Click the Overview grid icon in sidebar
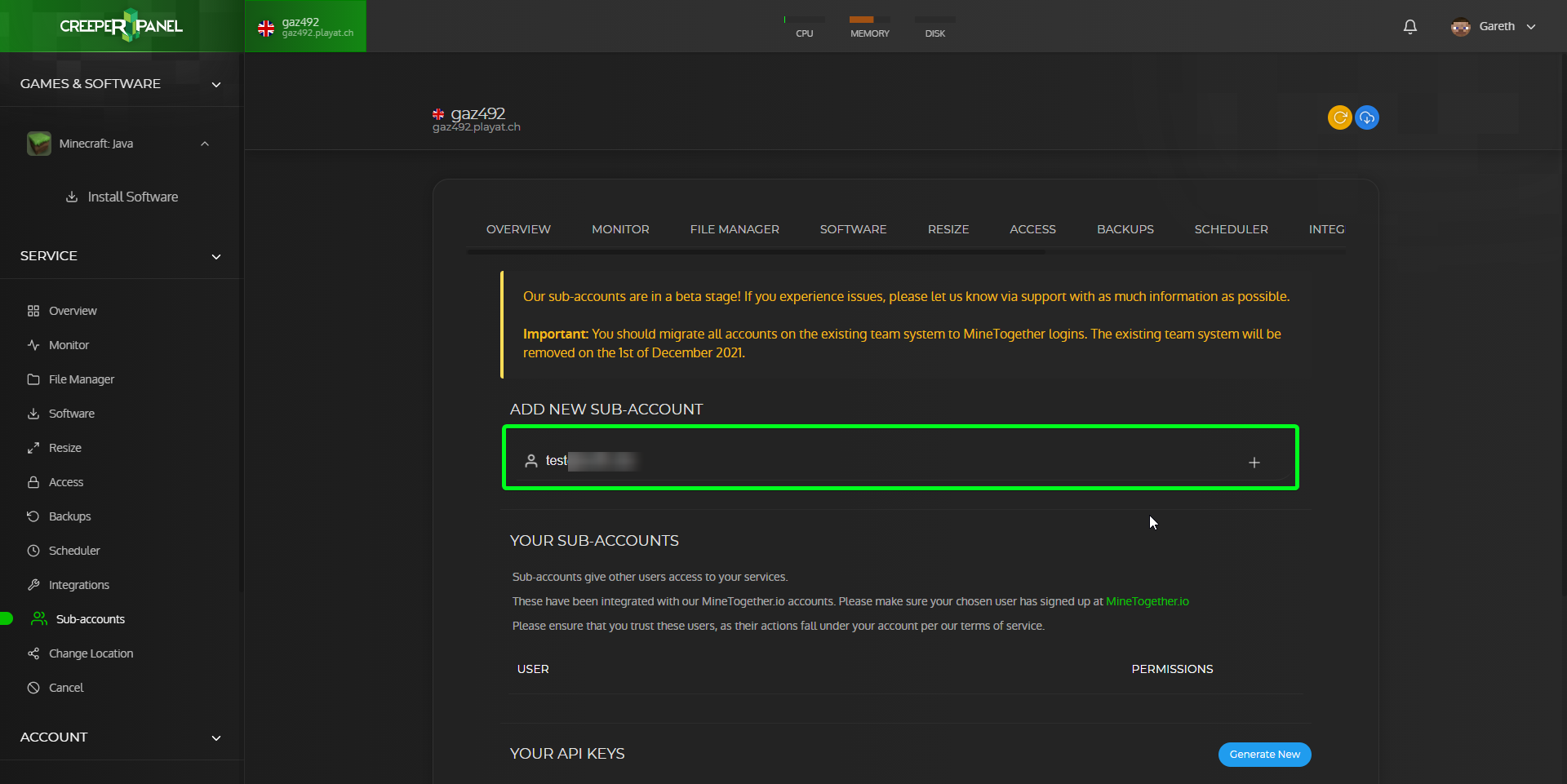The width and height of the screenshot is (1567, 784). click(33, 311)
